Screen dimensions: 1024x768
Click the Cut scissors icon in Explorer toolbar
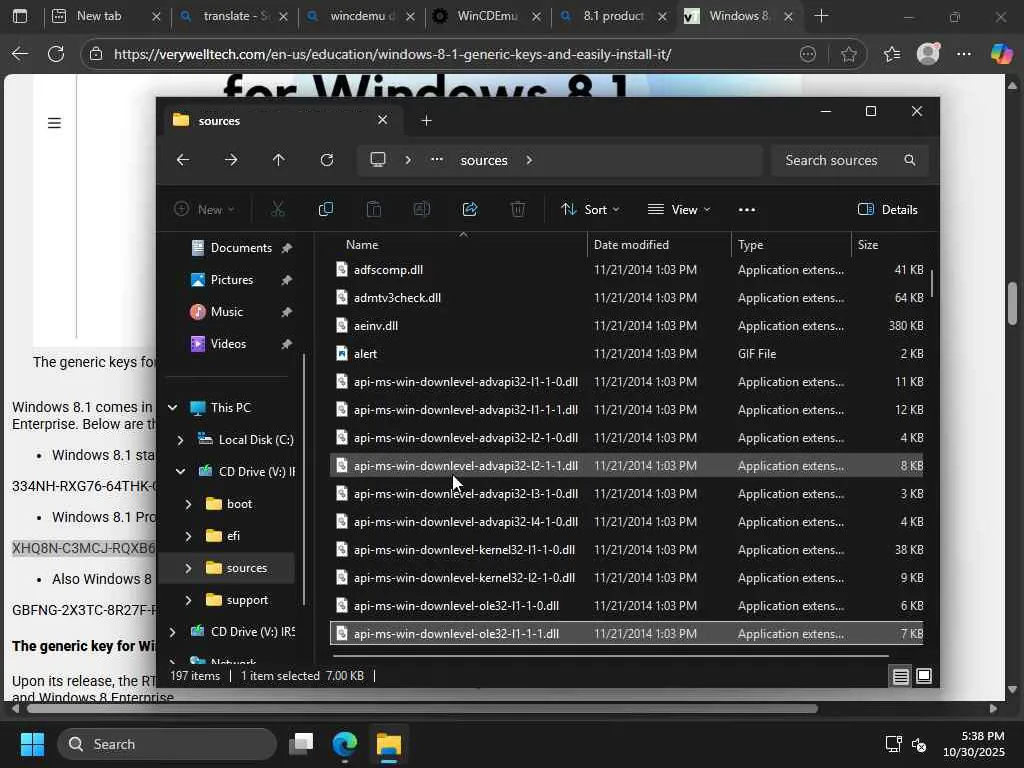pyautogui.click(x=278, y=209)
